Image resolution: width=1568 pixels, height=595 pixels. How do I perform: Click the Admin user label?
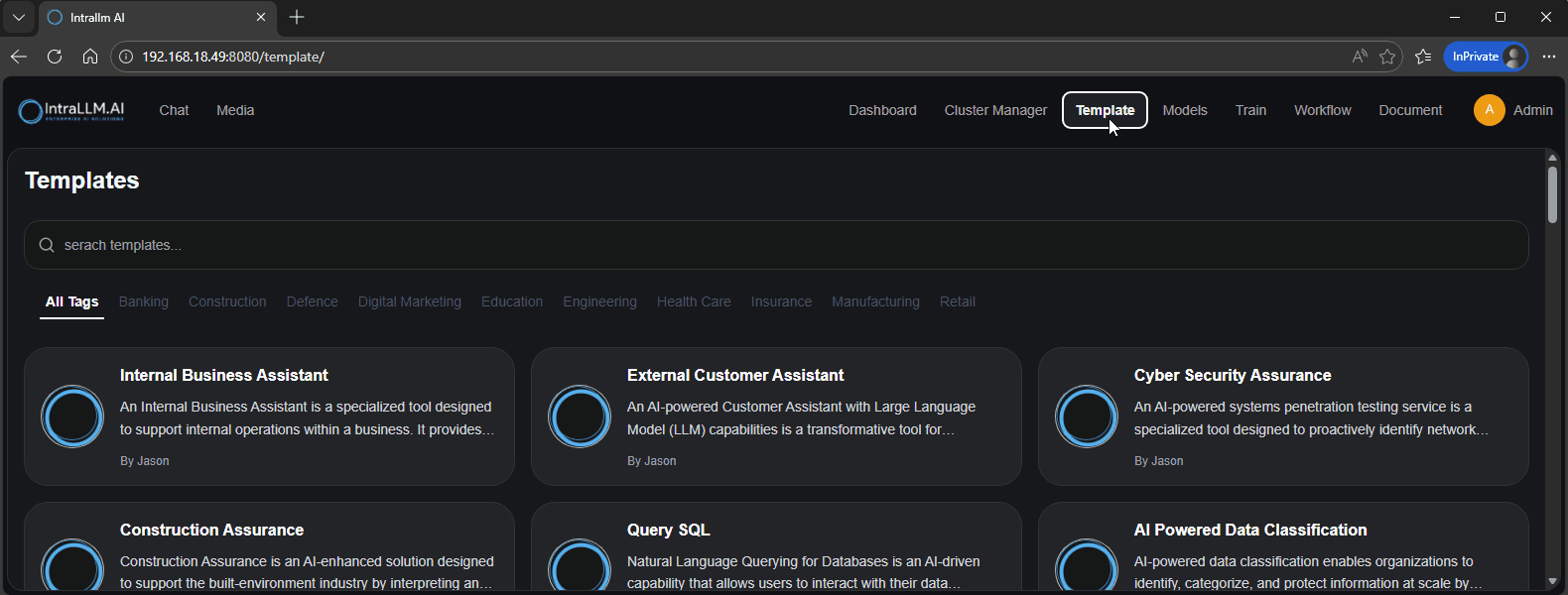[x=1532, y=110]
